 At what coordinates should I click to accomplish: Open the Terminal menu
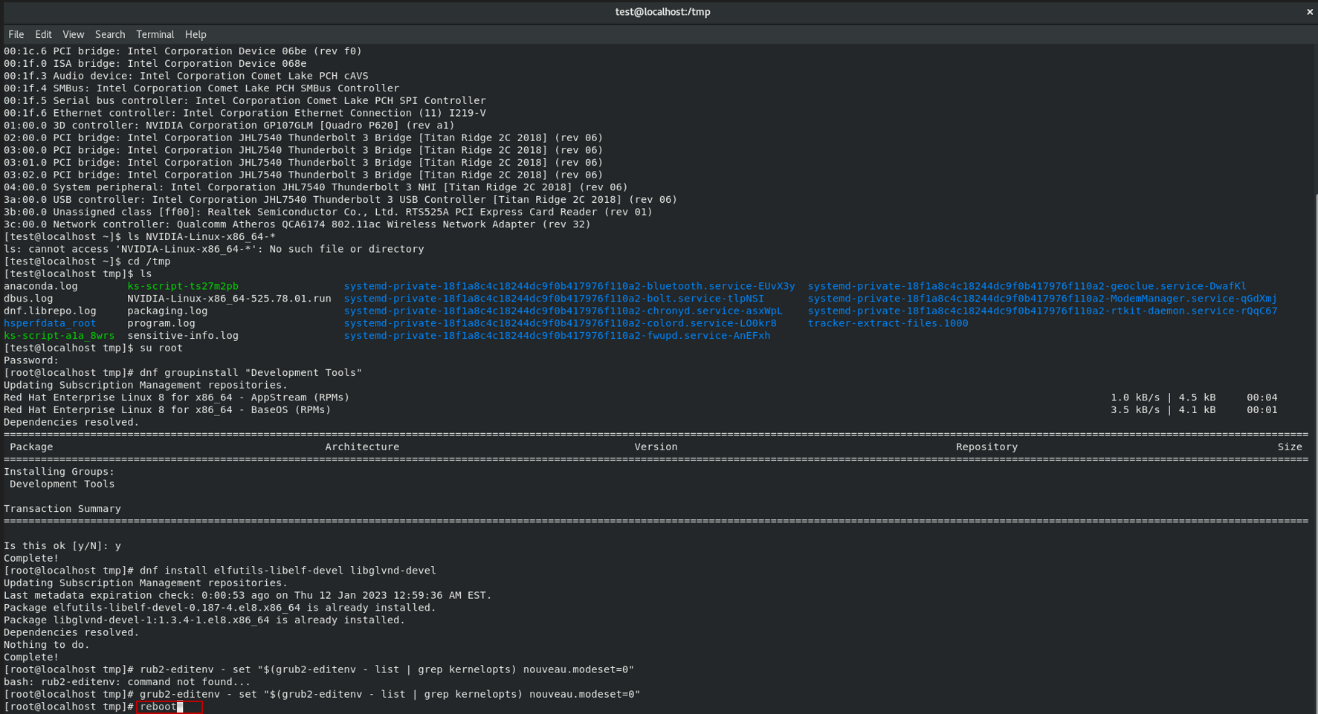pos(155,34)
